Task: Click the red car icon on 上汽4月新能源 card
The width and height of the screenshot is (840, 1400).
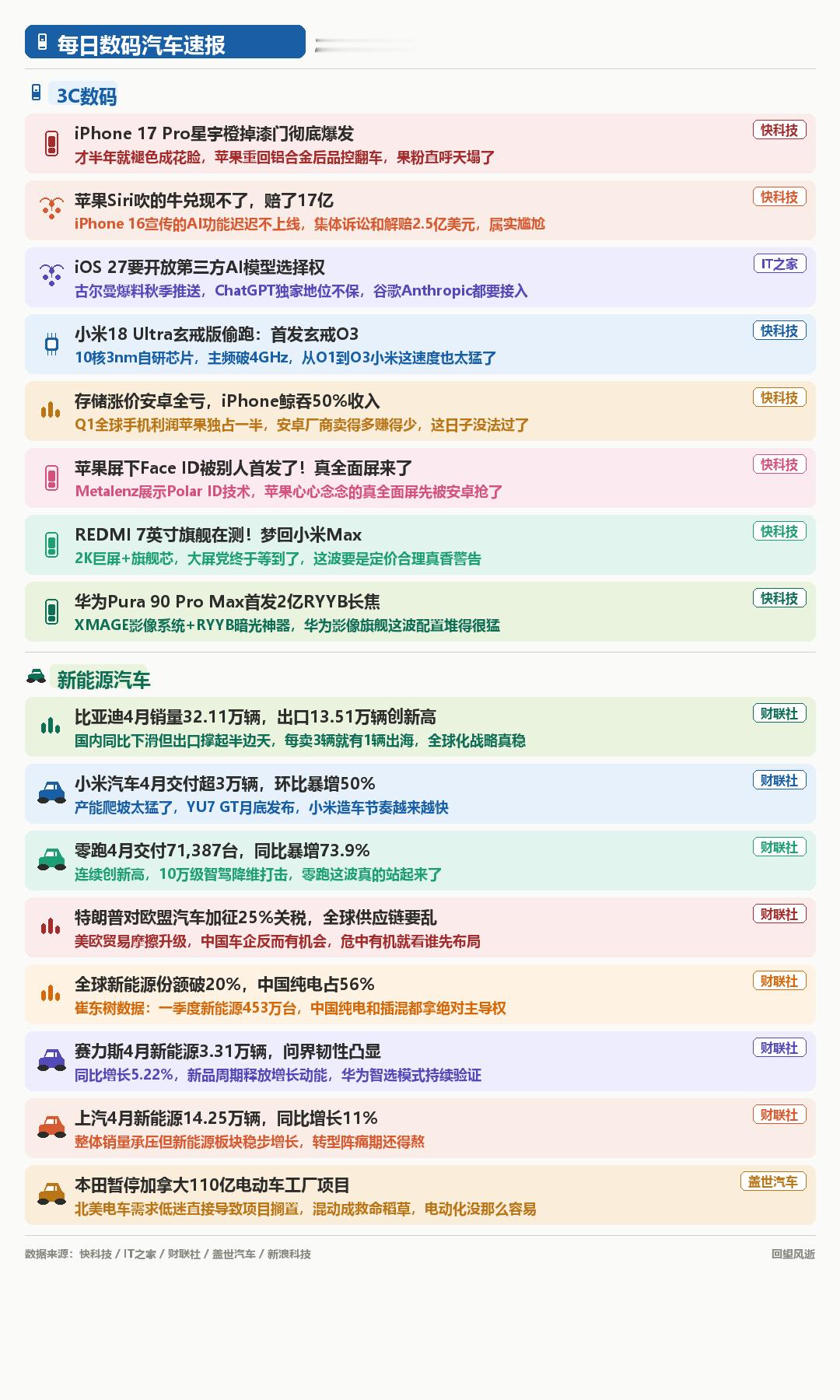Action: coord(51,1127)
